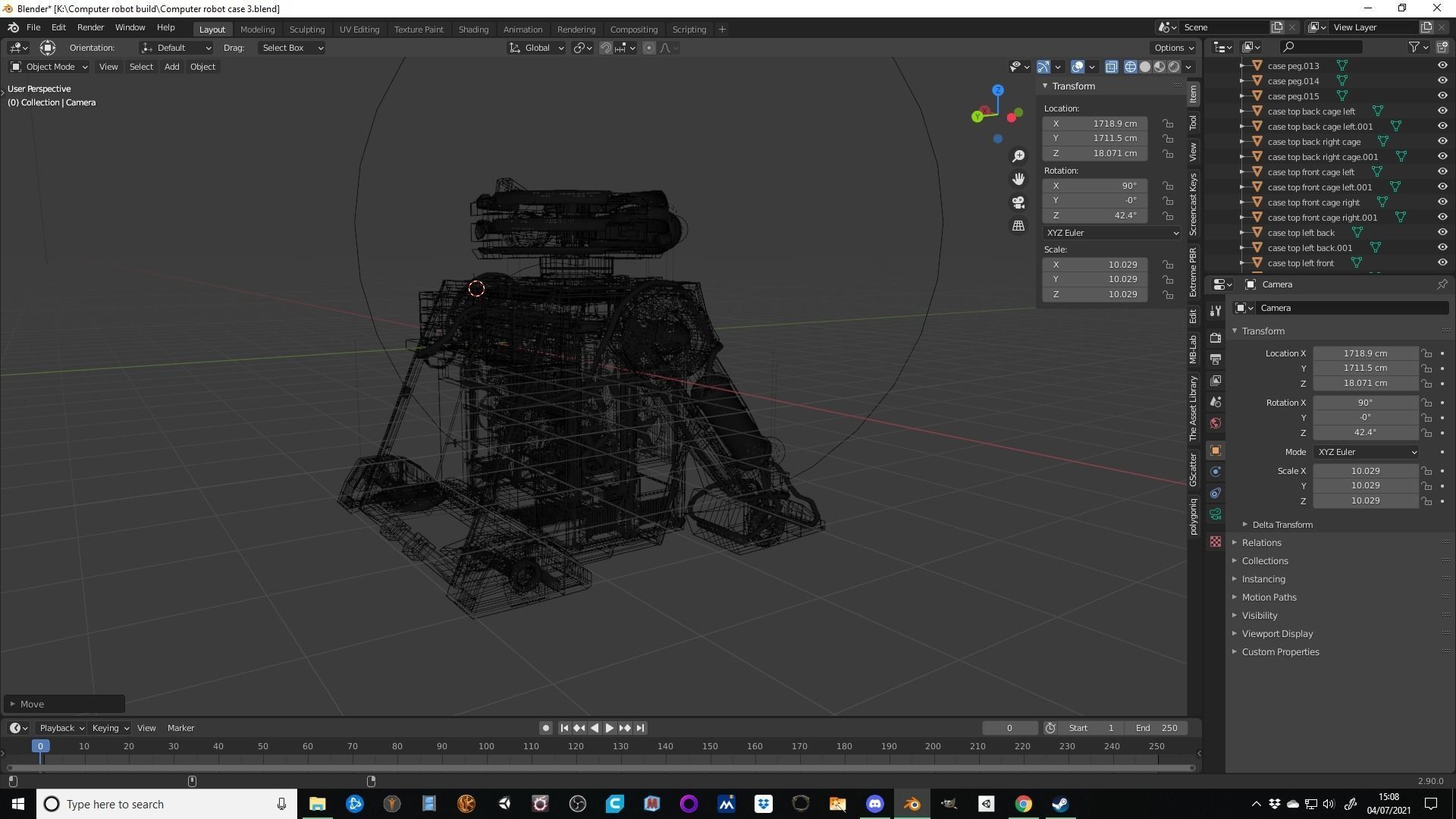The image size is (1456, 819).
Task: Select rendered viewport shading
Action: (x=1174, y=67)
